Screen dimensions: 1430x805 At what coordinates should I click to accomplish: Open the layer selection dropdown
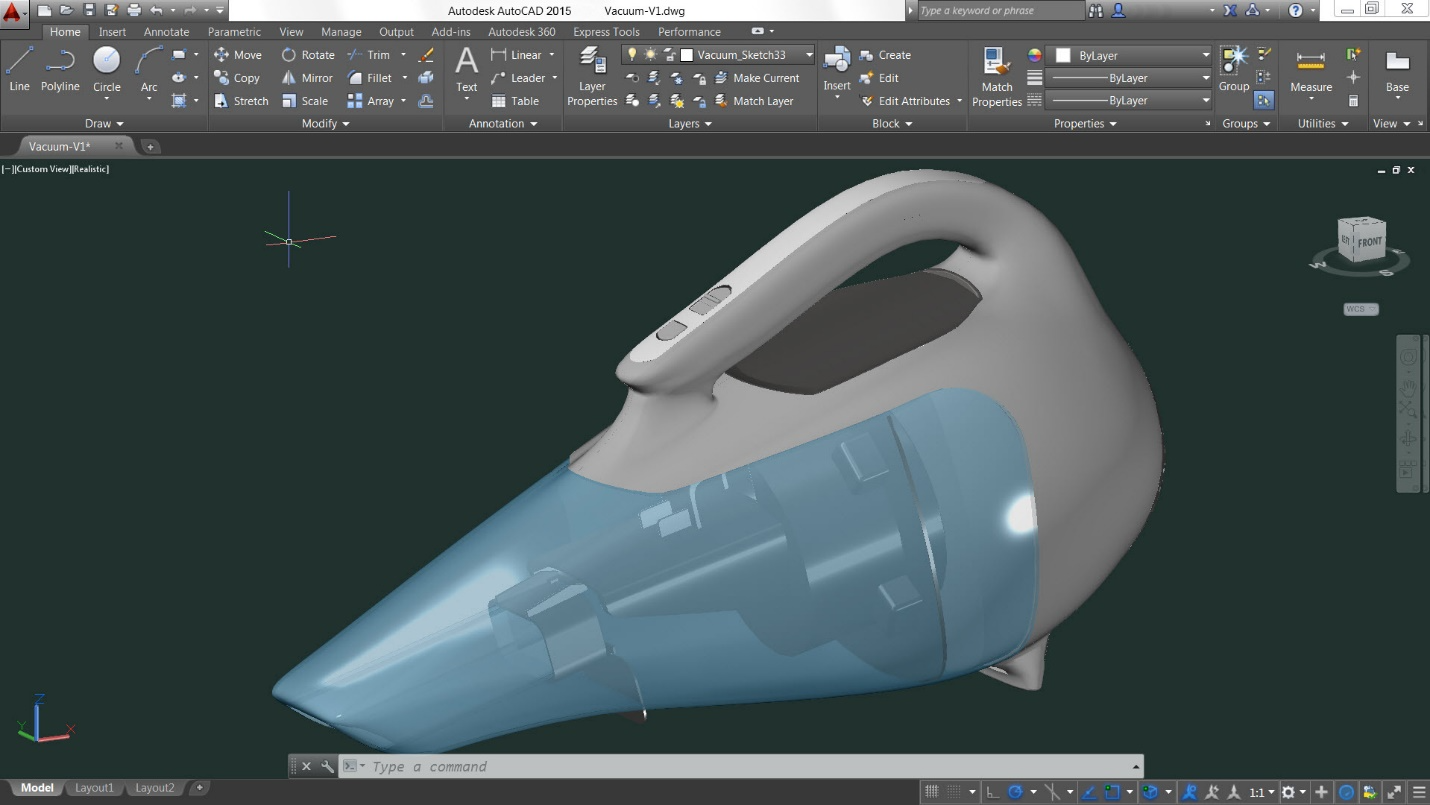click(x=808, y=54)
